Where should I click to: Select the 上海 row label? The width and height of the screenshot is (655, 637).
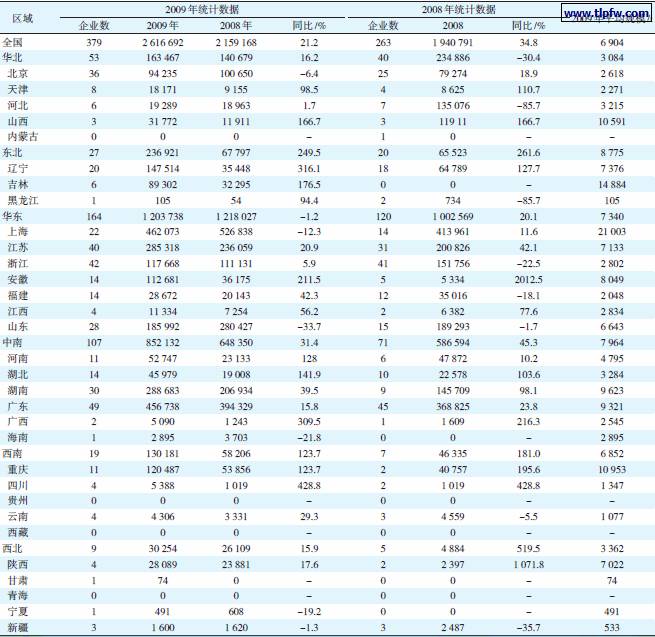click(x=18, y=230)
